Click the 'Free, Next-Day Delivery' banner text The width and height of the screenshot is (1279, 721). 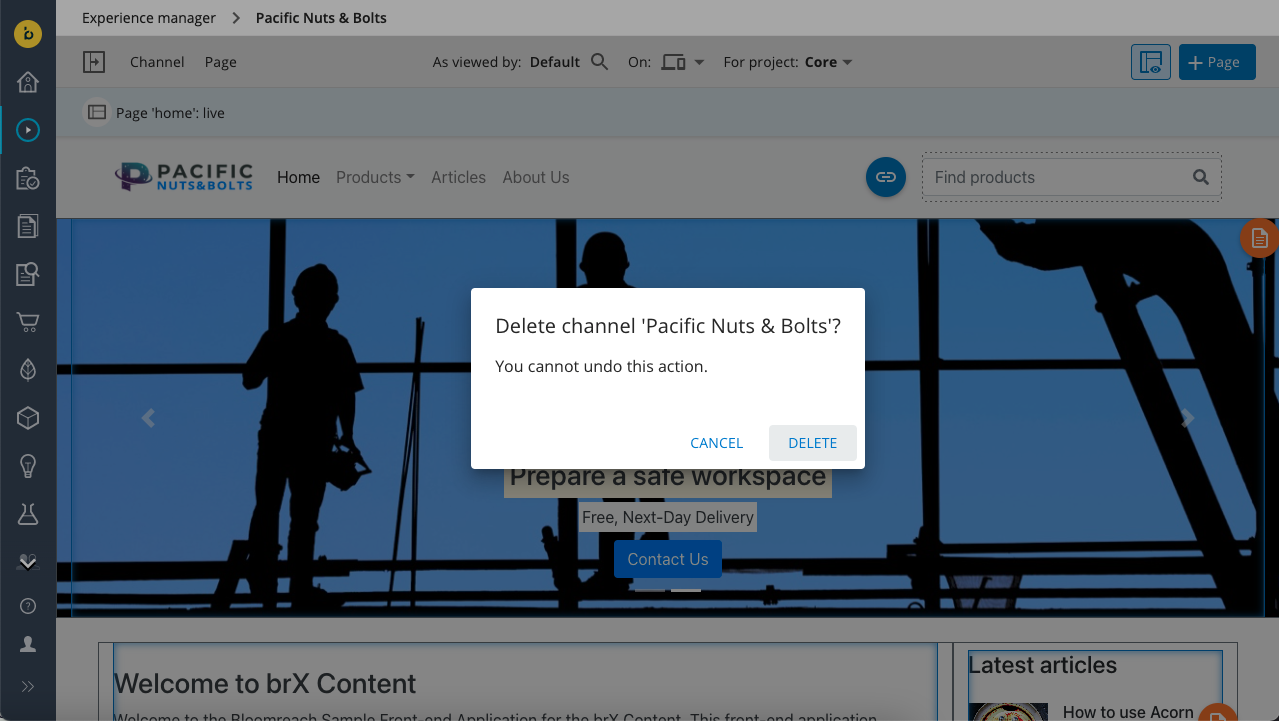668,517
